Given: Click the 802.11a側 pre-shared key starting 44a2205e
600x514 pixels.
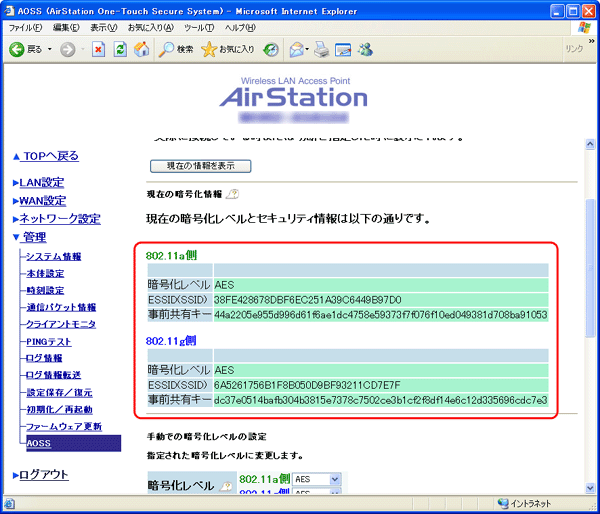Looking at the screenshot, I should pos(381,315).
